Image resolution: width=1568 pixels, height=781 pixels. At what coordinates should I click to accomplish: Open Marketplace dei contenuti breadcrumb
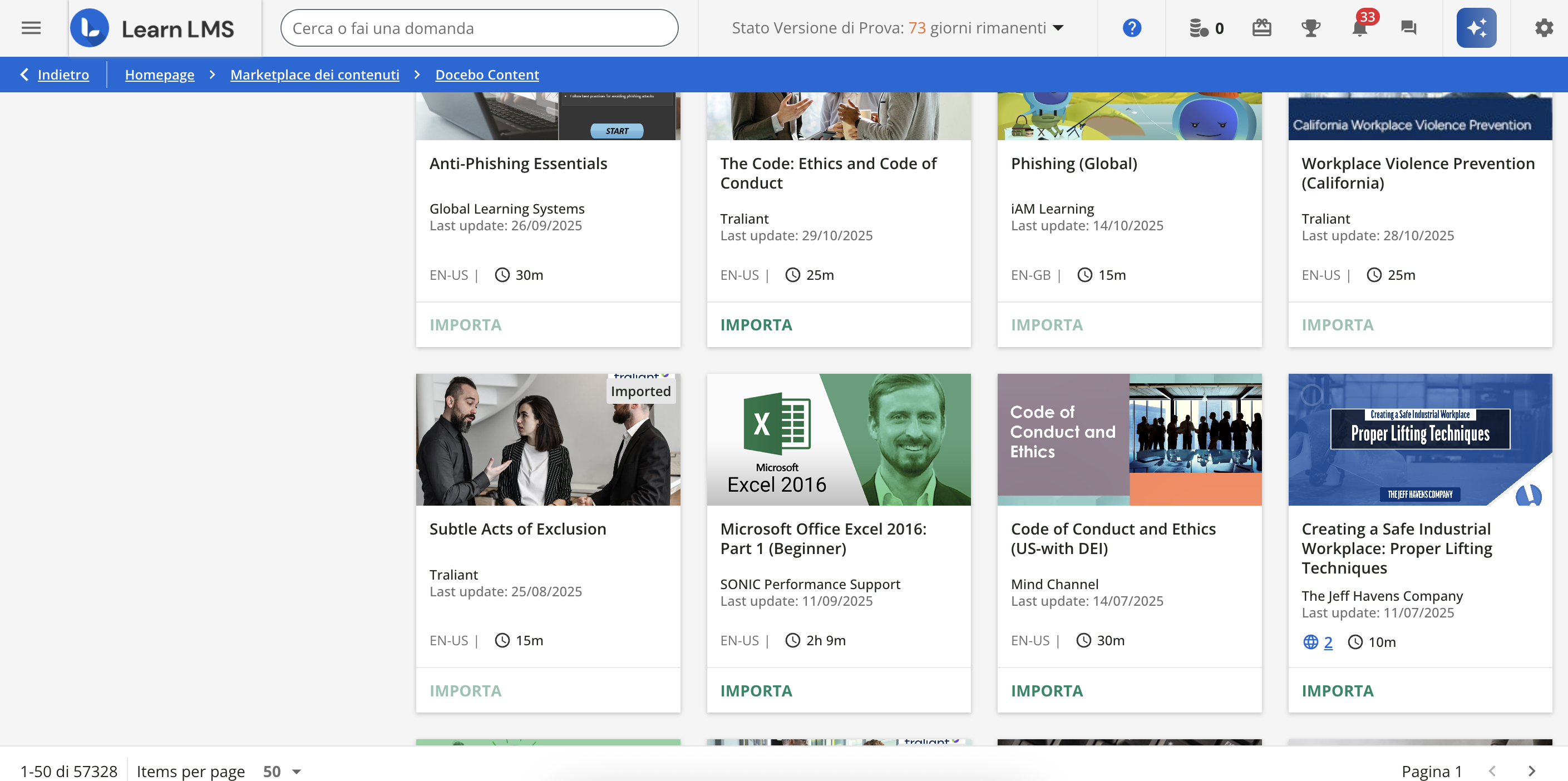pyautogui.click(x=314, y=75)
